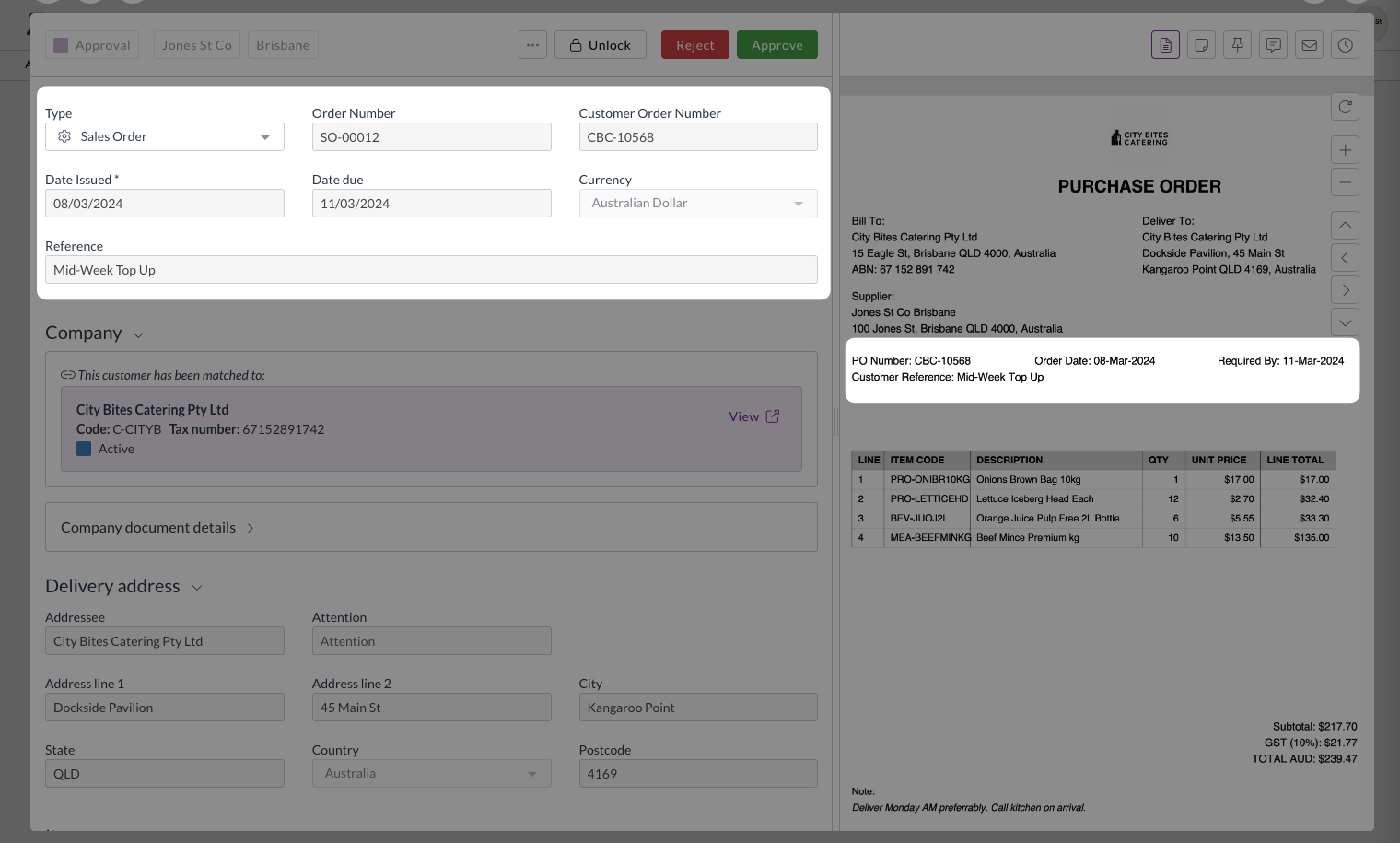Click the red Reject button

pyautogui.click(x=695, y=45)
